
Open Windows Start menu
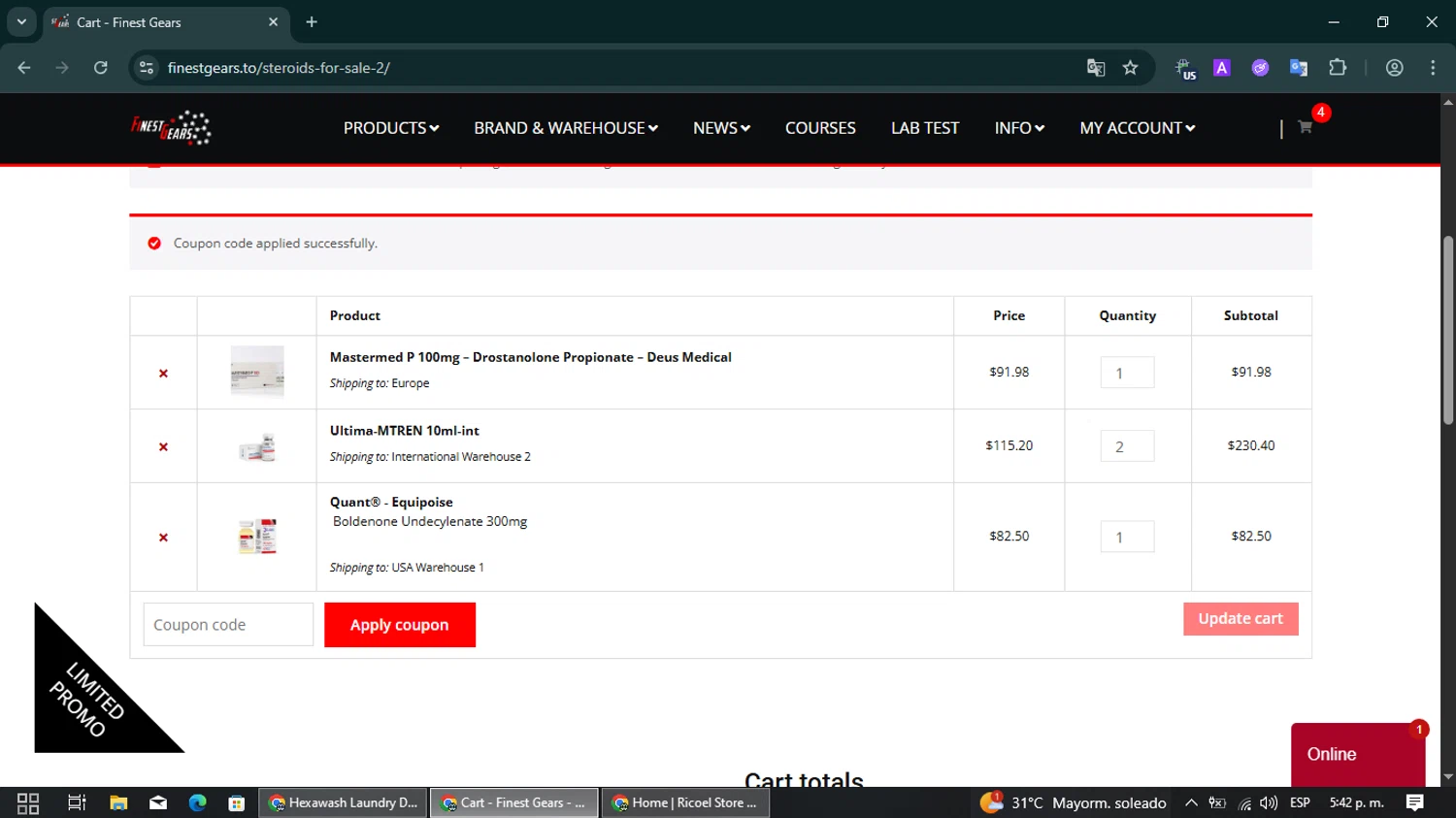coord(28,803)
